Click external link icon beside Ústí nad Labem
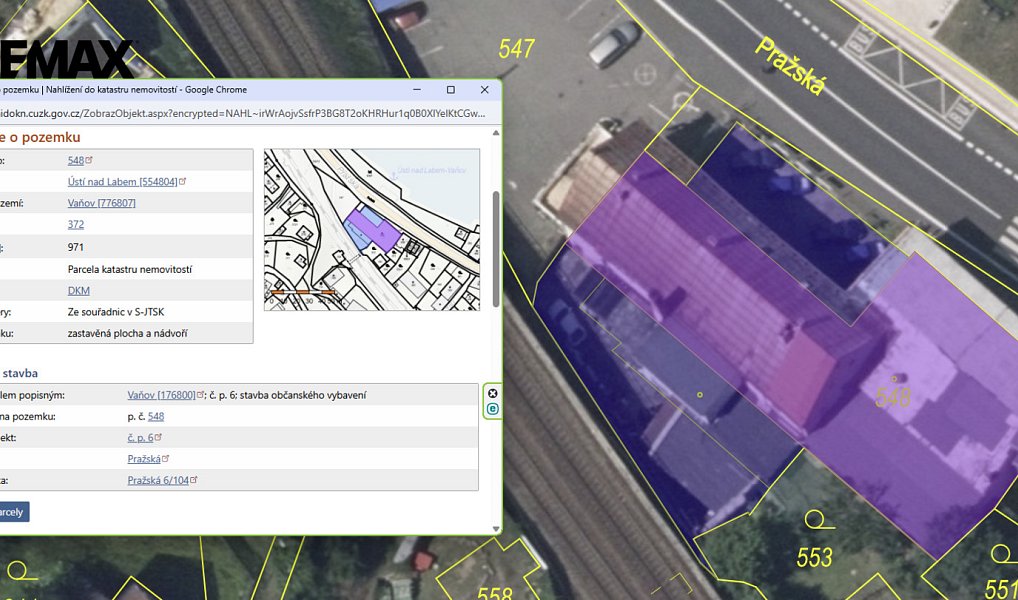1018x600 pixels. 182,181
